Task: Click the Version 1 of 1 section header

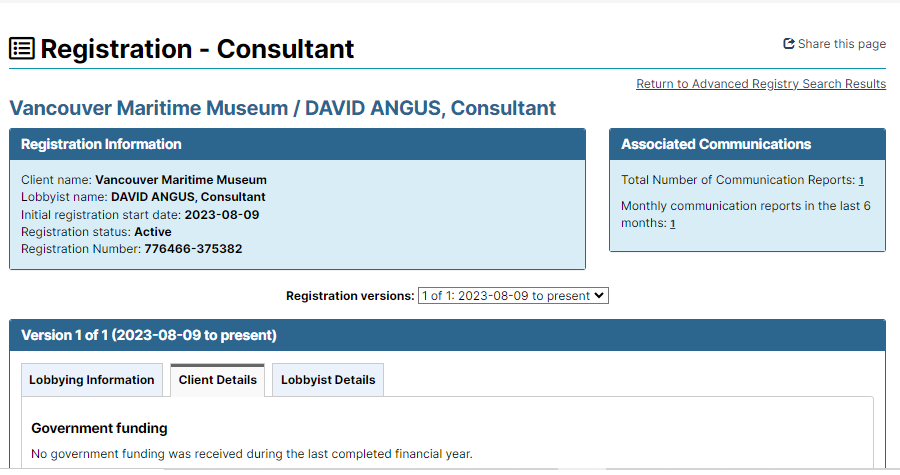Action: tap(448, 335)
